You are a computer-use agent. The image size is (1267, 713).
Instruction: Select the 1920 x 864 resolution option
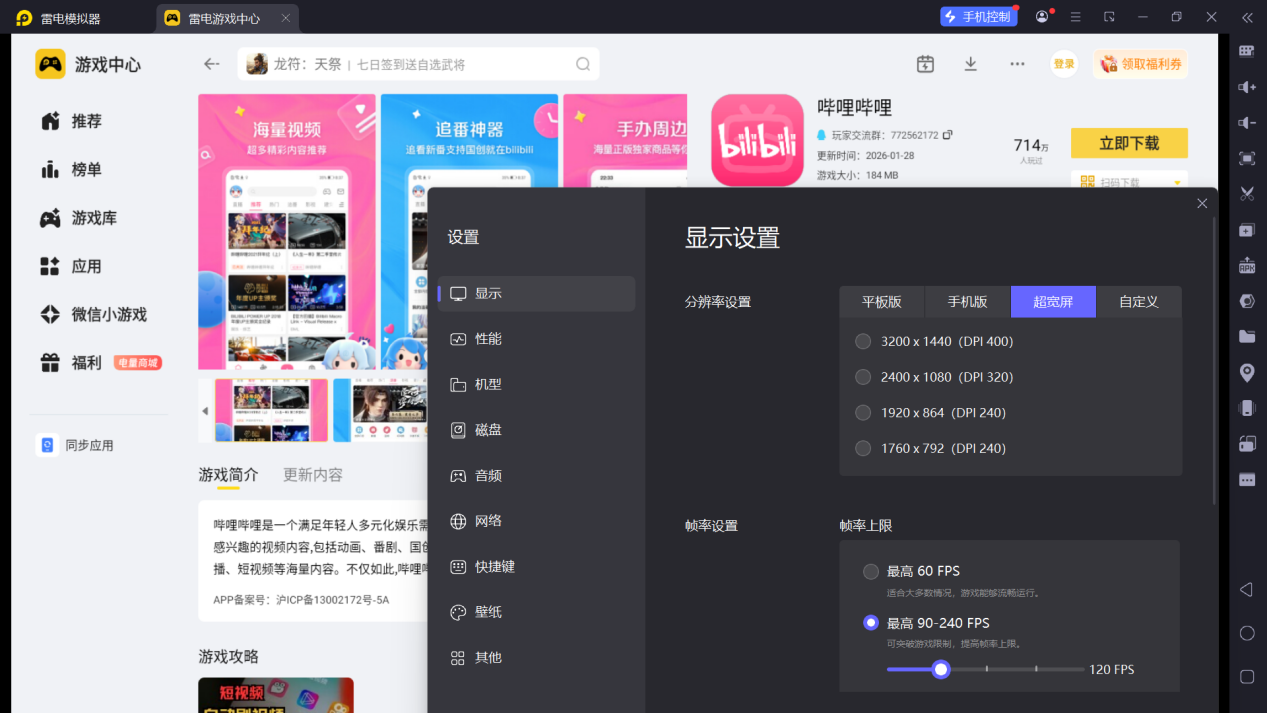pos(863,413)
